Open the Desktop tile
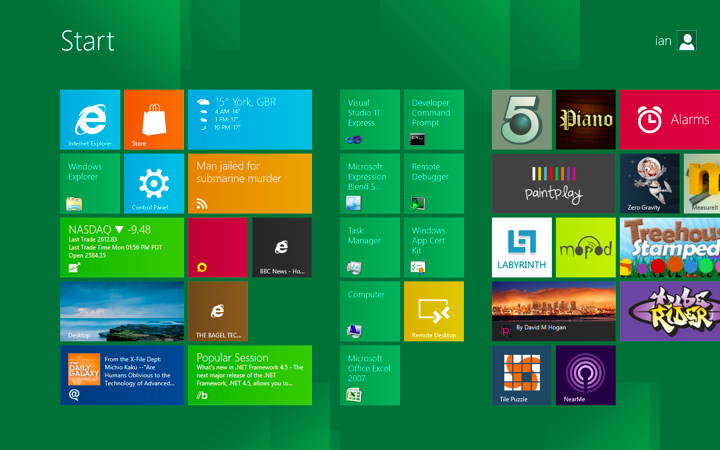This screenshot has width=720, height=450. coord(122,311)
